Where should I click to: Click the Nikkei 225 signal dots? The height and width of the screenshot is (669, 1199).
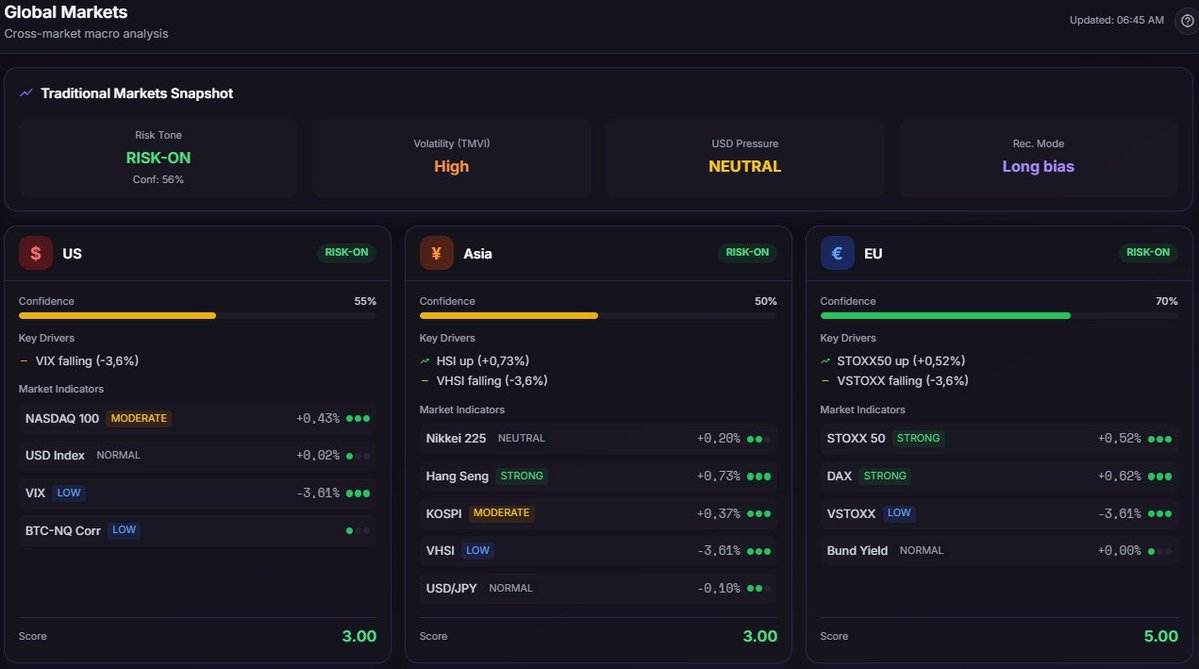[759, 439]
